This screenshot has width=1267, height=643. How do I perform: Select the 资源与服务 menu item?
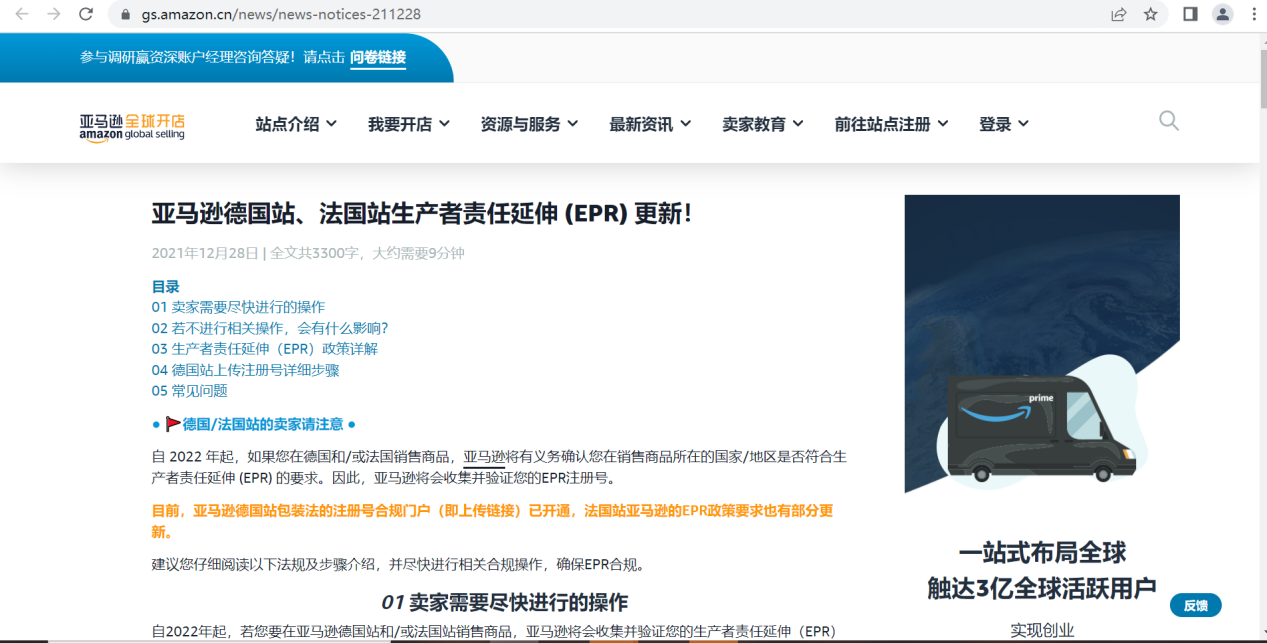click(x=522, y=123)
